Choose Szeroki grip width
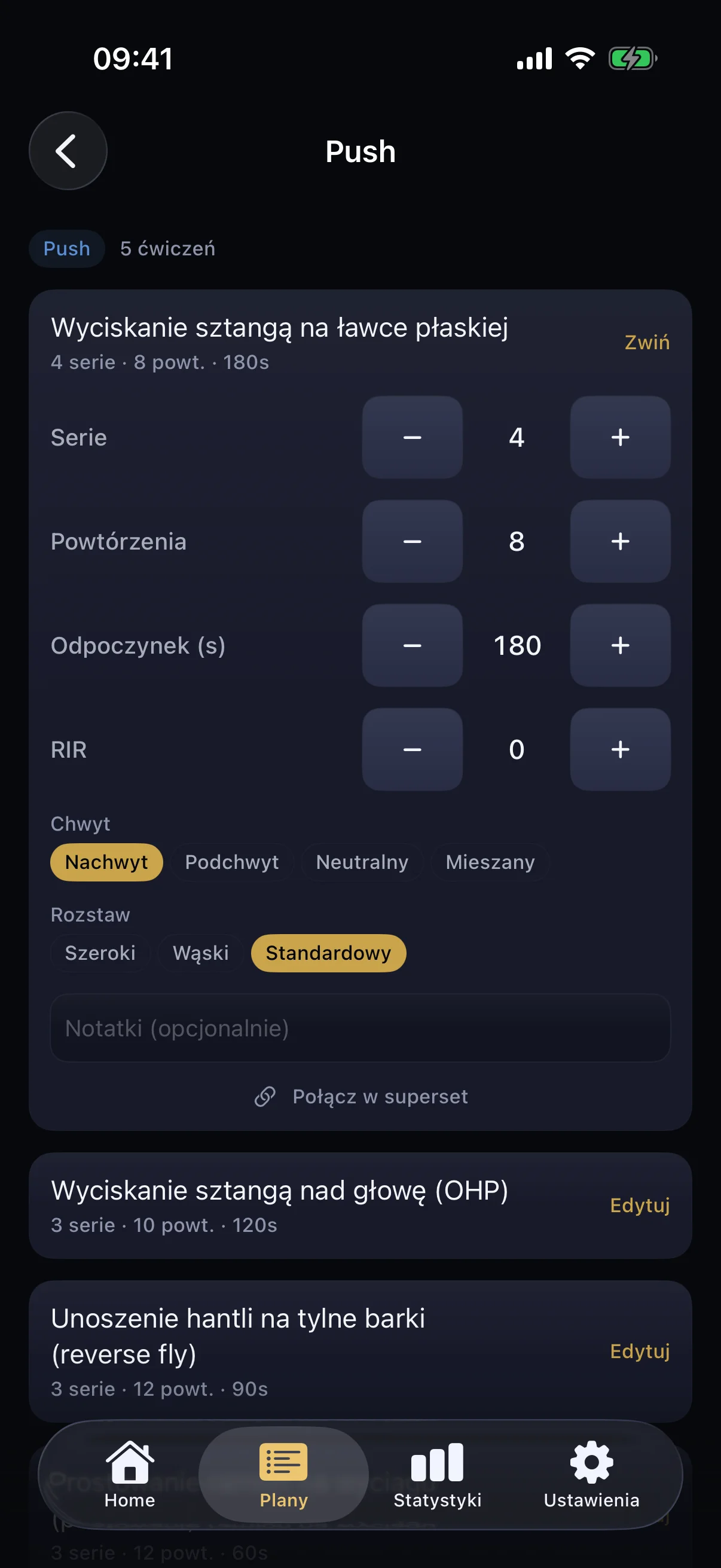Viewport: 721px width, 1568px height. tap(100, 953)
